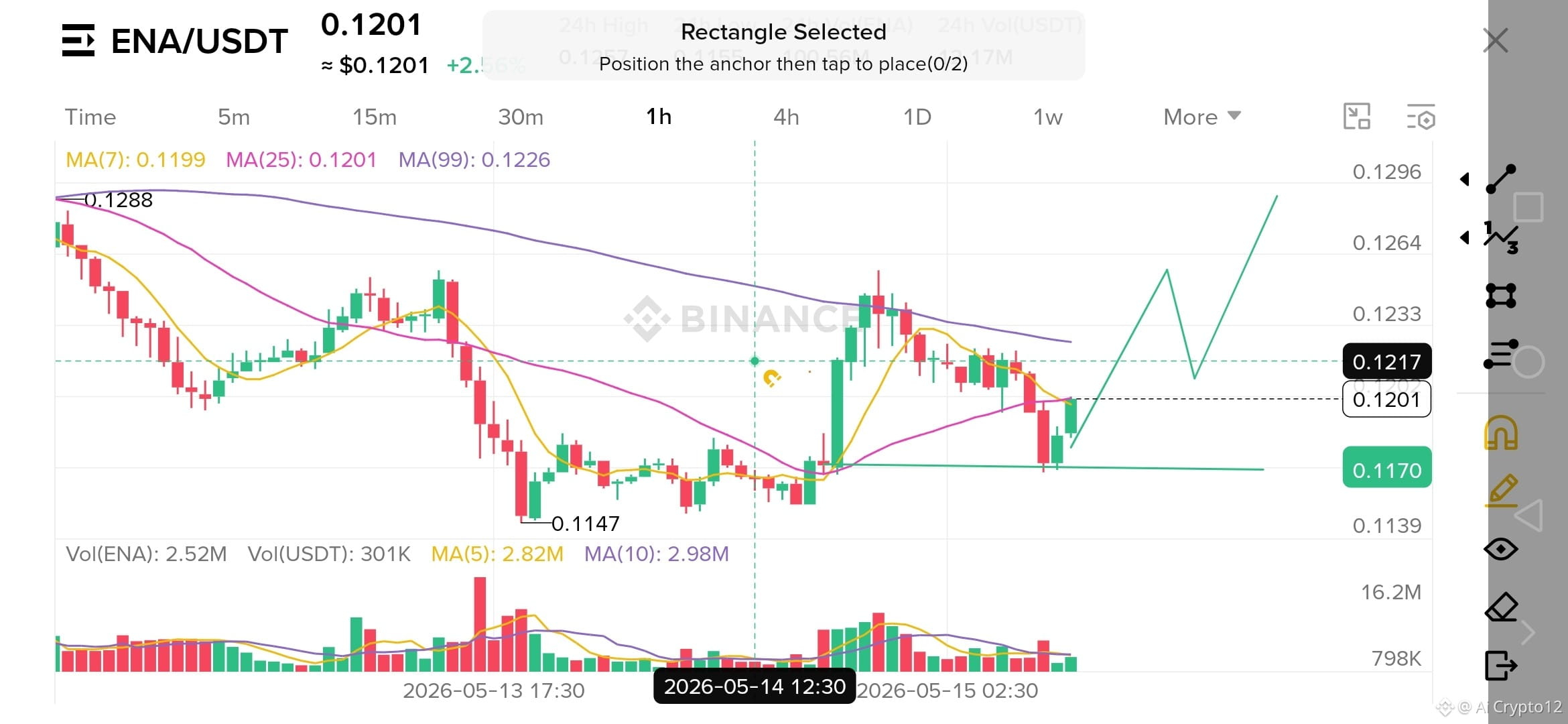
Task: Toggle the magnet snap mode
Action: pos(1501,433)
